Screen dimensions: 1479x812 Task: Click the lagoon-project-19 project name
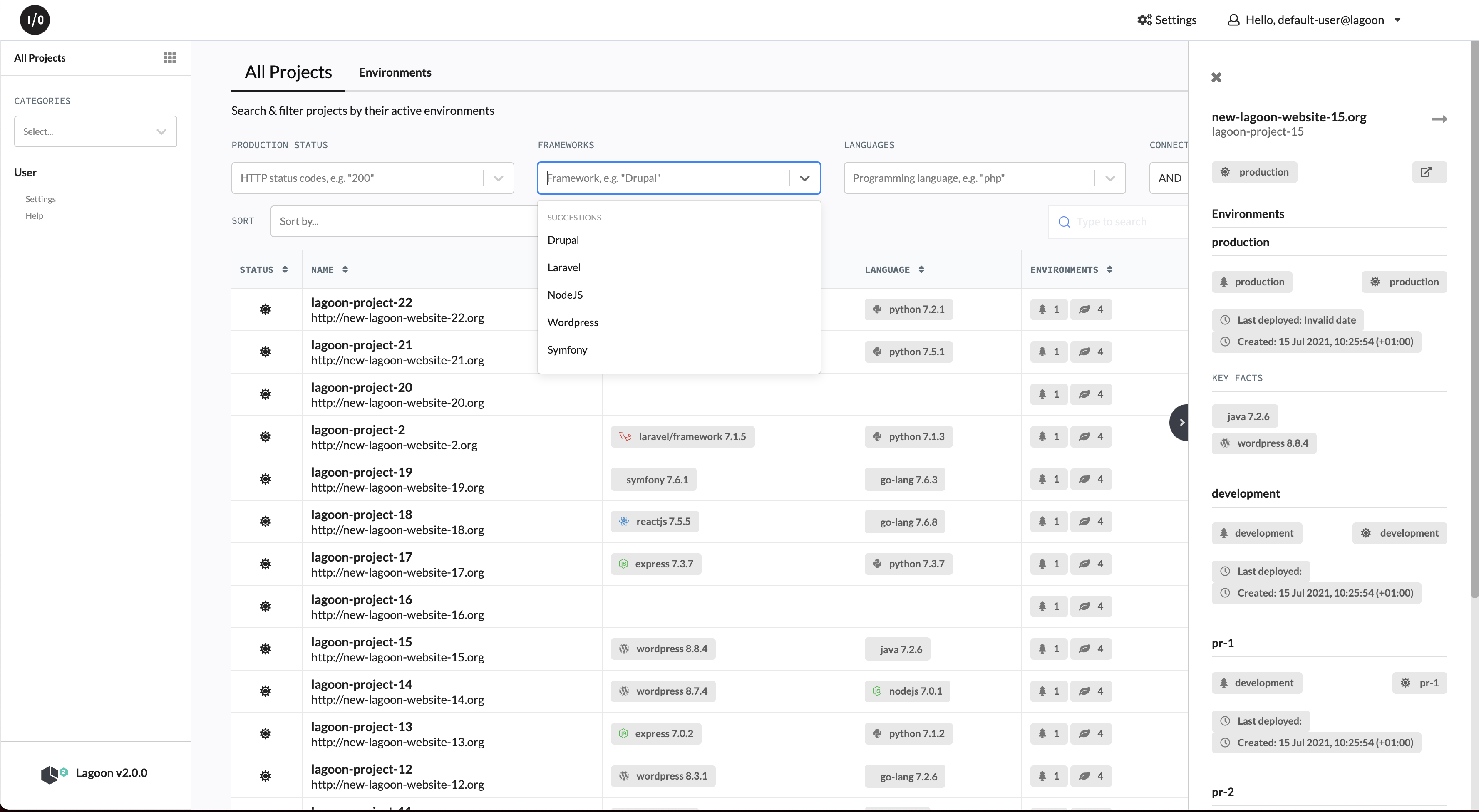tap(361, 472)
